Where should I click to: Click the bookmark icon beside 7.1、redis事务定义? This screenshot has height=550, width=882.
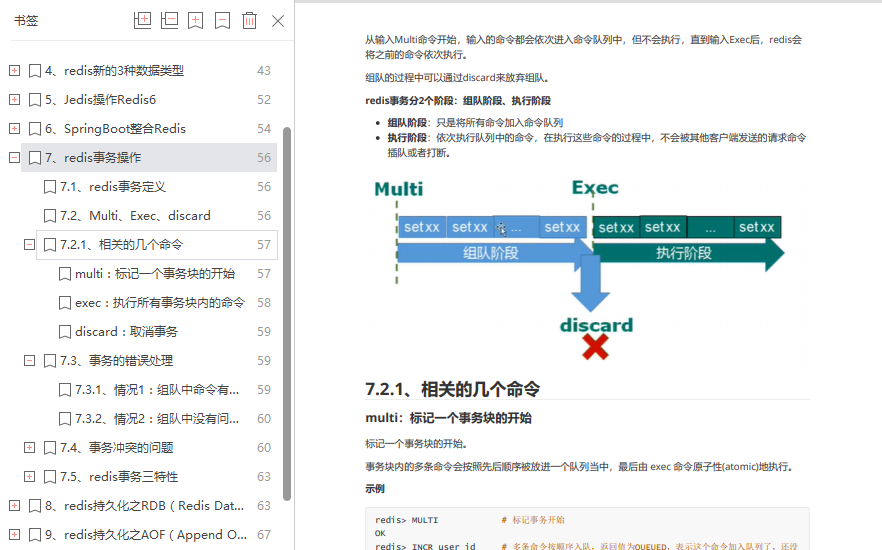pyautogui.click(x=50, y=187)
